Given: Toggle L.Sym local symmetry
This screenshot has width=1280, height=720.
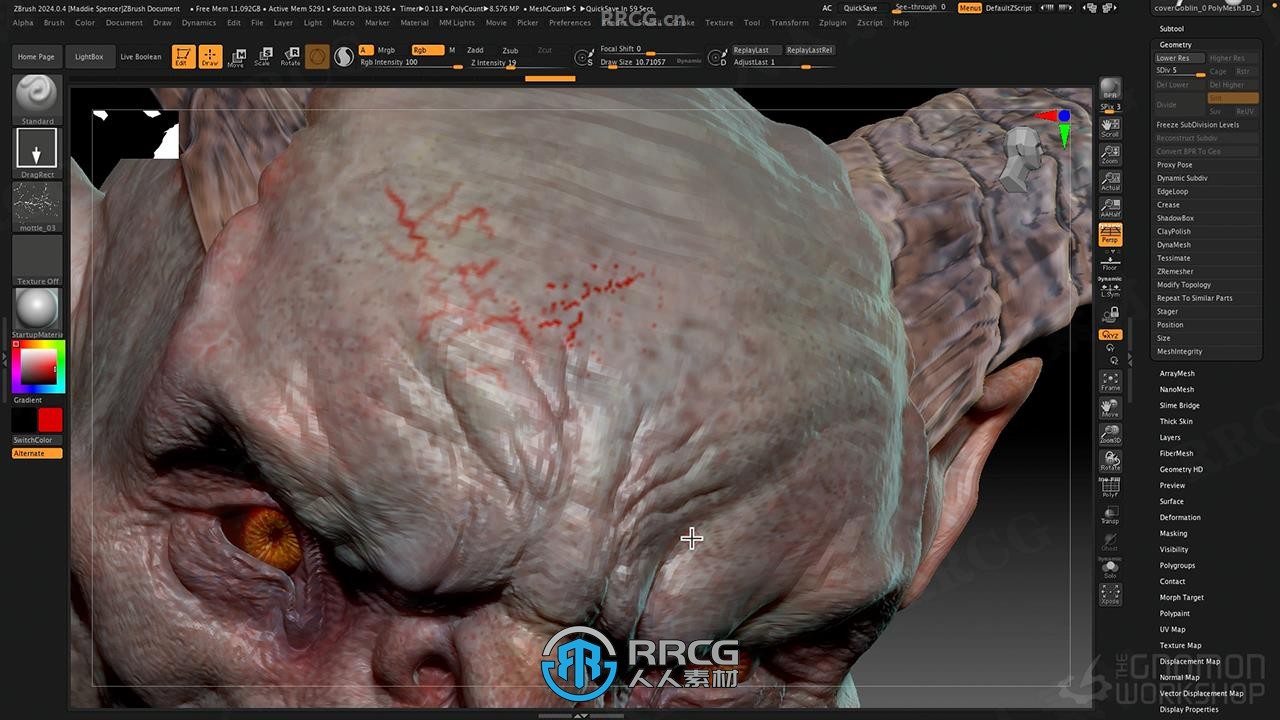Looking at the screenshot, I should (x=1110, y=288).
